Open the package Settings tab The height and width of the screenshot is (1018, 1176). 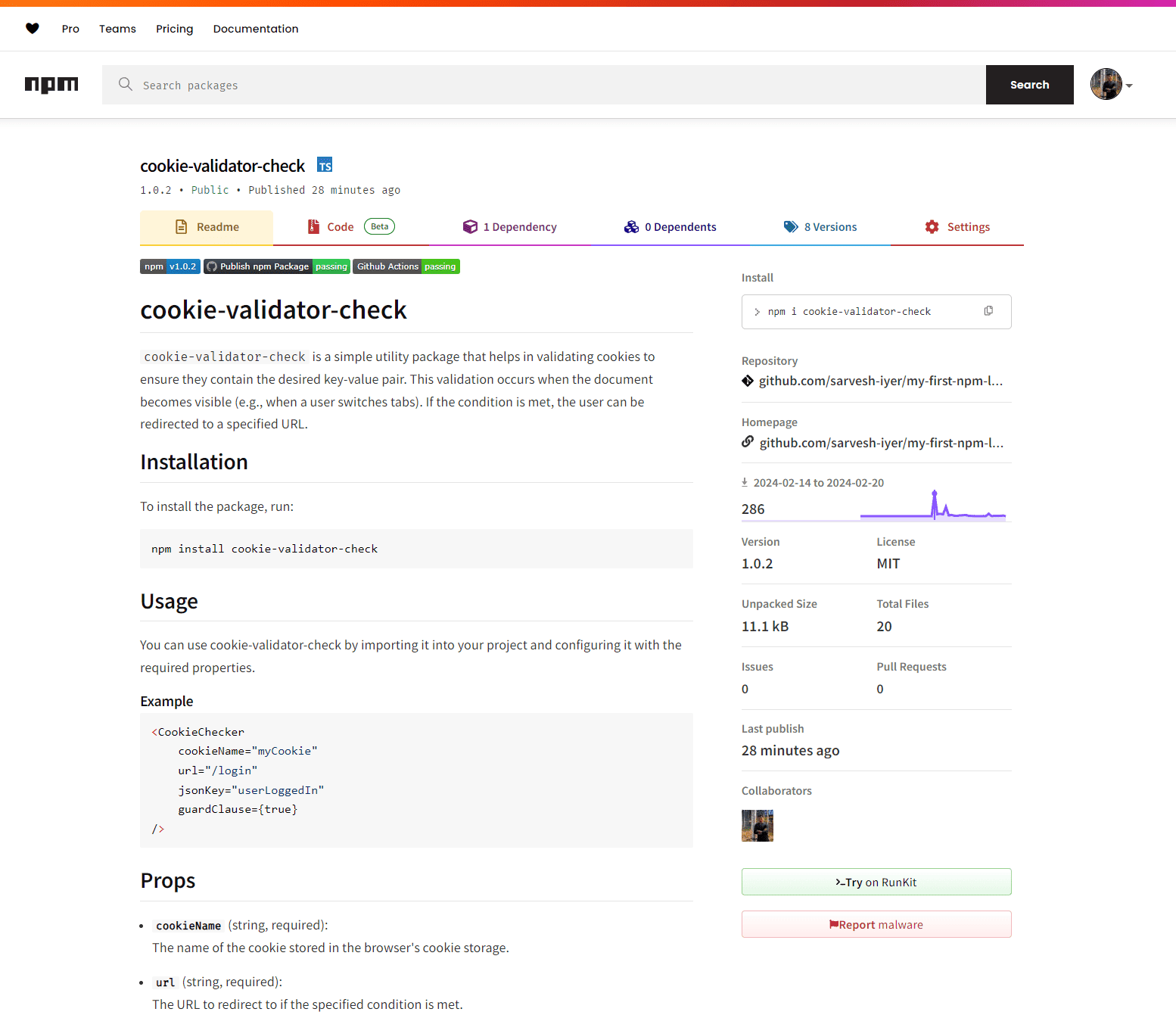[957, 227]
